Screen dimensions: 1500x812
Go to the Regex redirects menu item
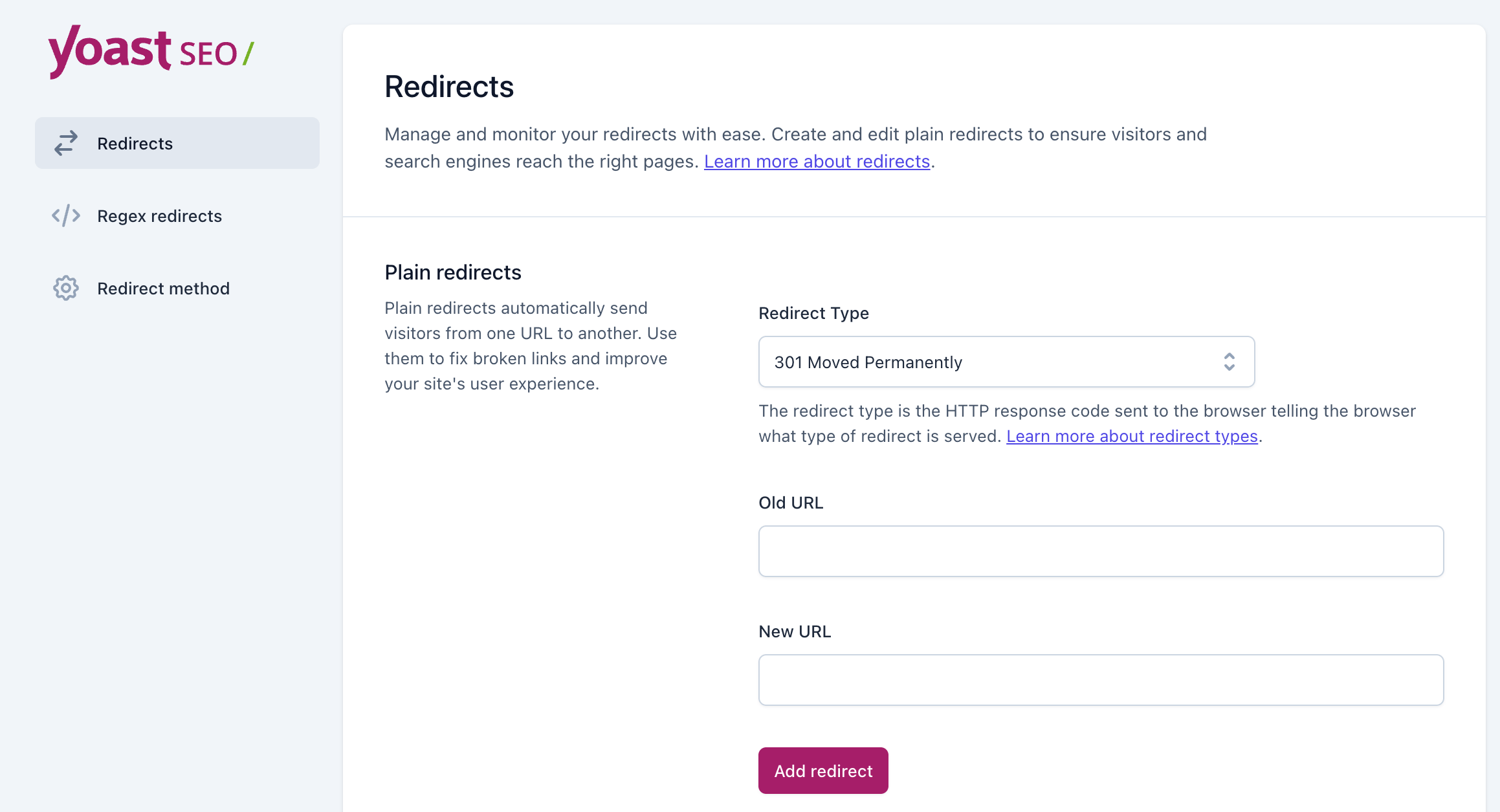(159, 216)
